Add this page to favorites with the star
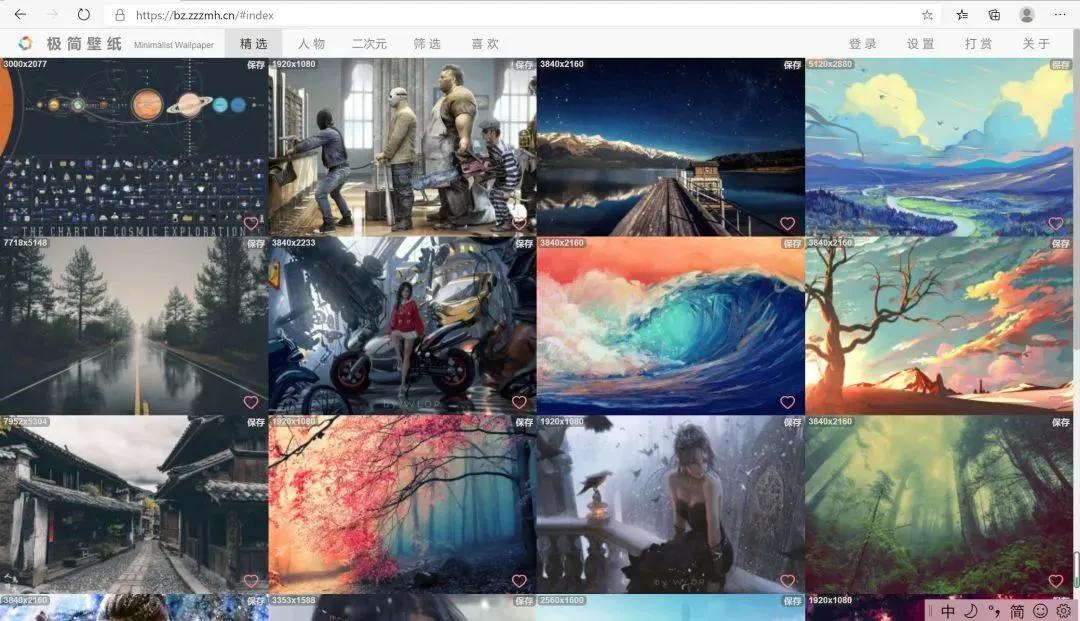Screen dimensions: 1080x621 (927, 14)
